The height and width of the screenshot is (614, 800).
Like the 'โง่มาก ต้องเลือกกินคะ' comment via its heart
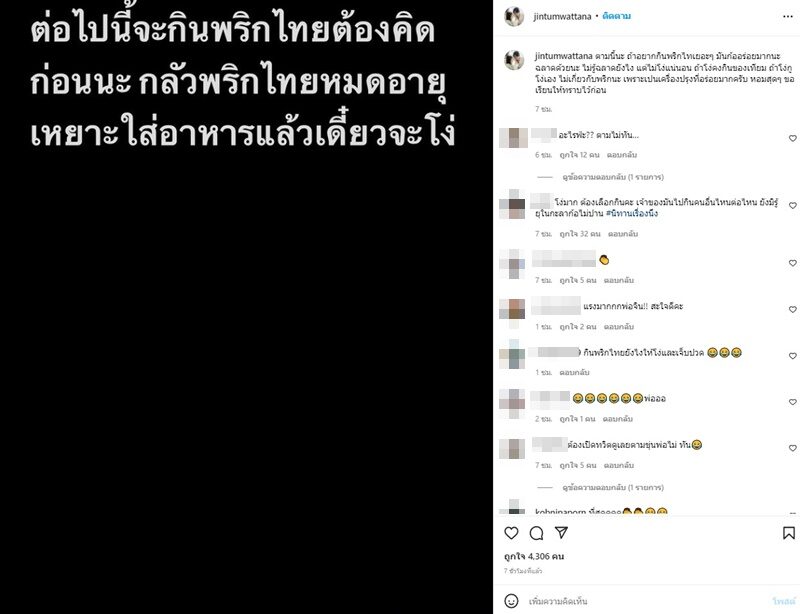click(792, 206)
